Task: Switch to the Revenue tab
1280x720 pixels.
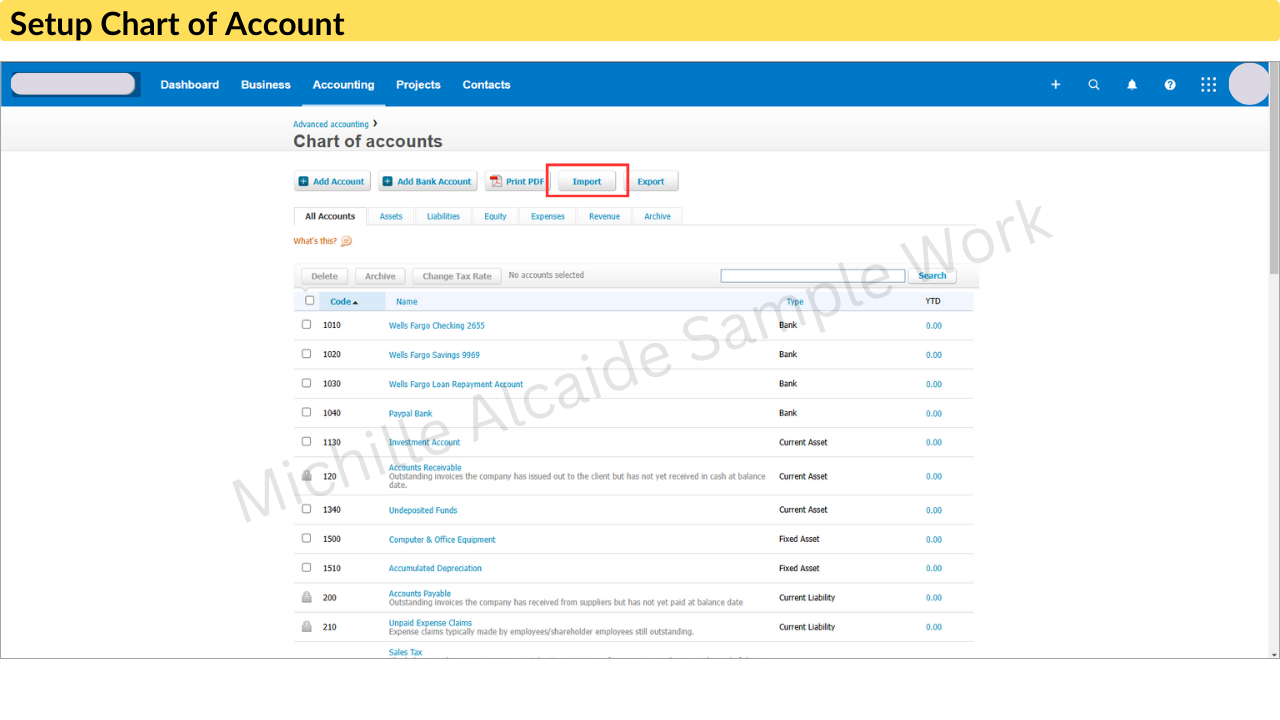Action: (604, 216)
